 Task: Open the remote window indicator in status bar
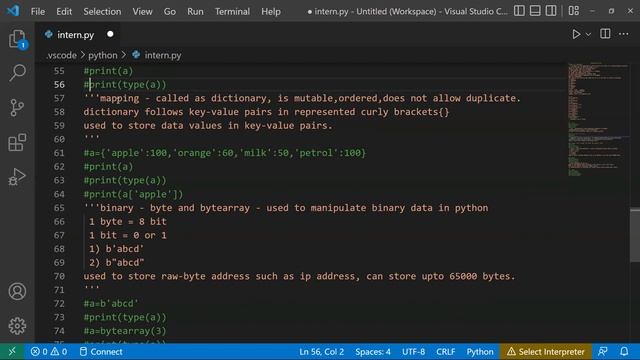coord(12,351)
